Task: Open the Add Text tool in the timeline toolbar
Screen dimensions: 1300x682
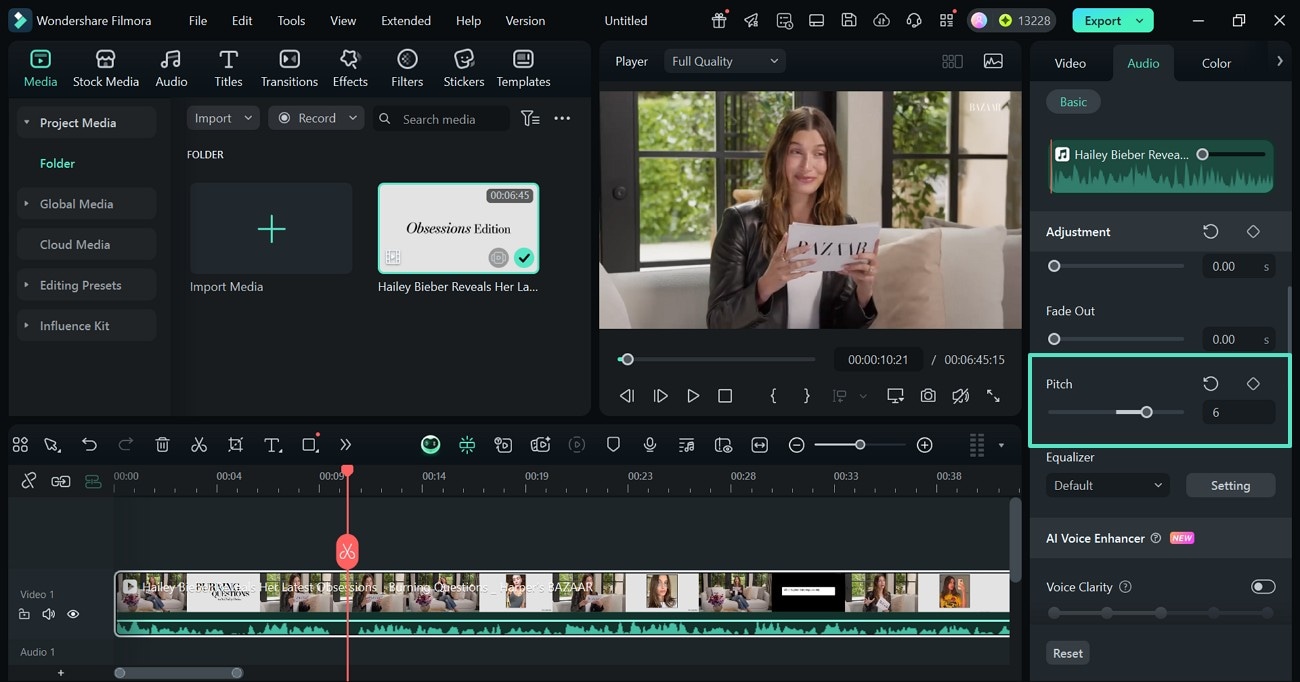Action: pos(273,444)
